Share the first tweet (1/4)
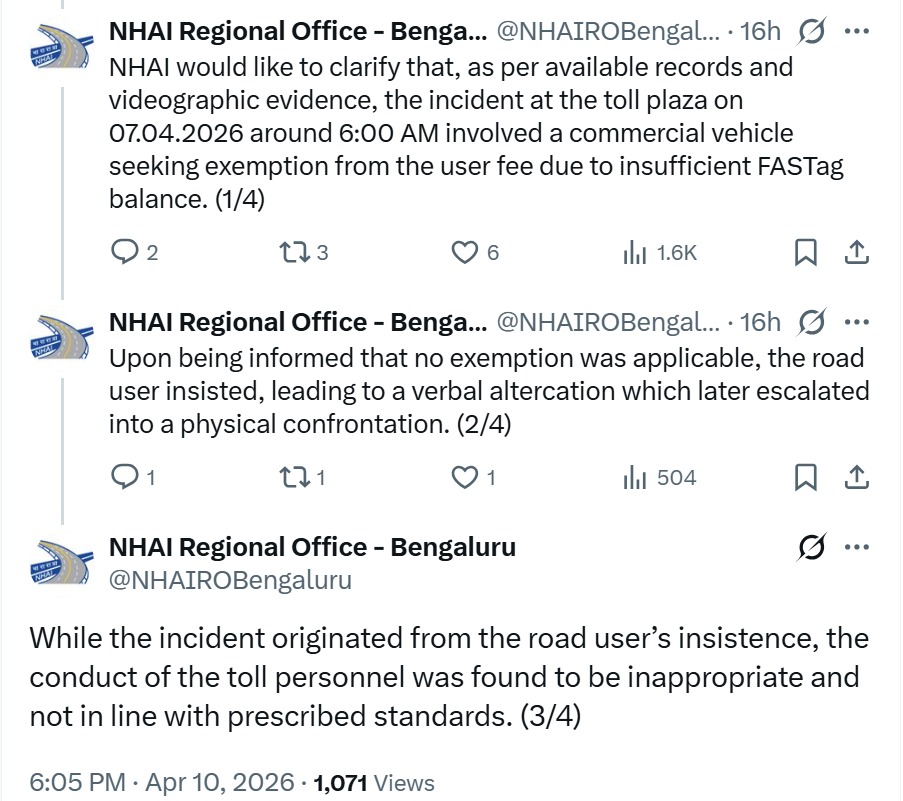This screenshot has height=801, width=903. point(856,254)
